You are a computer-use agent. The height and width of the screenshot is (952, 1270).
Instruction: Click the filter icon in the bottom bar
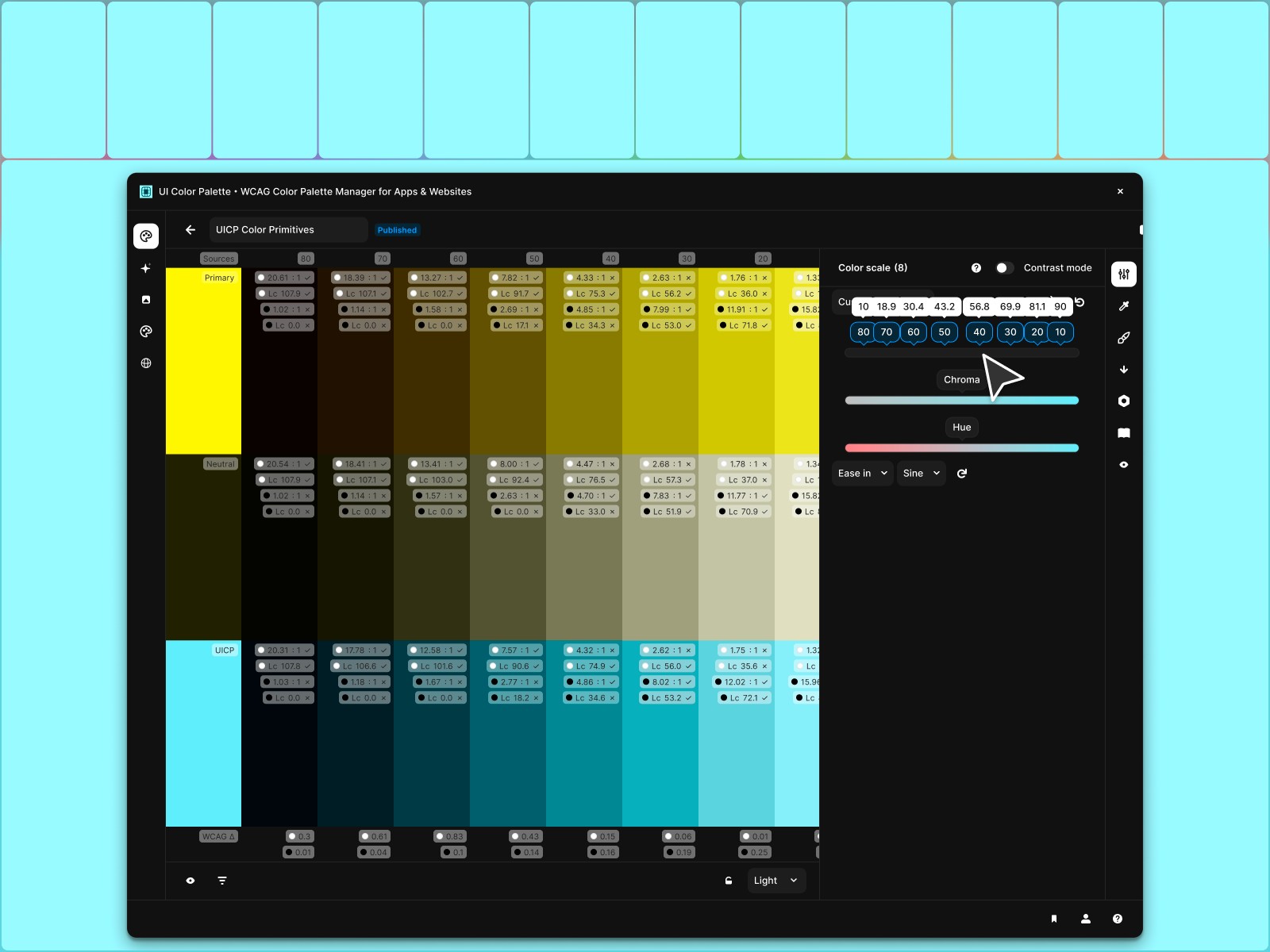click(221, 881)
